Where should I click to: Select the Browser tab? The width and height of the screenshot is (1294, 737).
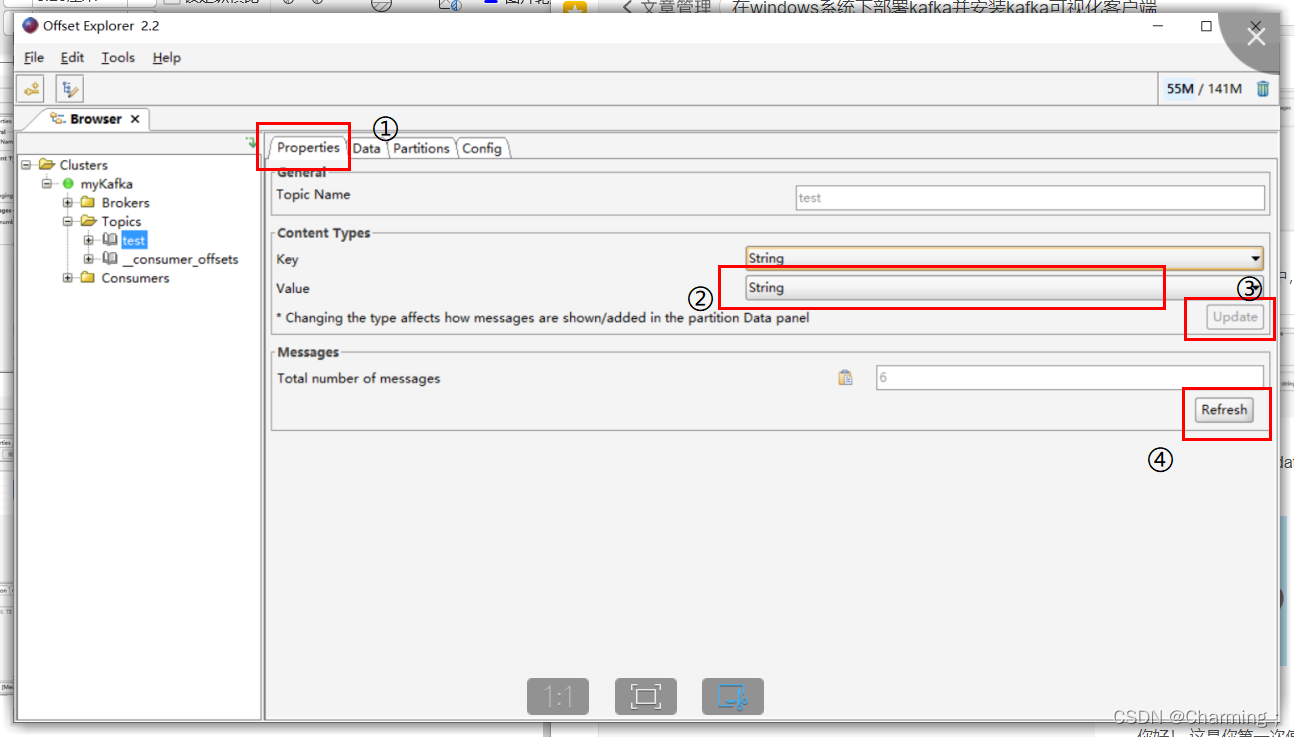pyautogui.click(x=95, y=119)
